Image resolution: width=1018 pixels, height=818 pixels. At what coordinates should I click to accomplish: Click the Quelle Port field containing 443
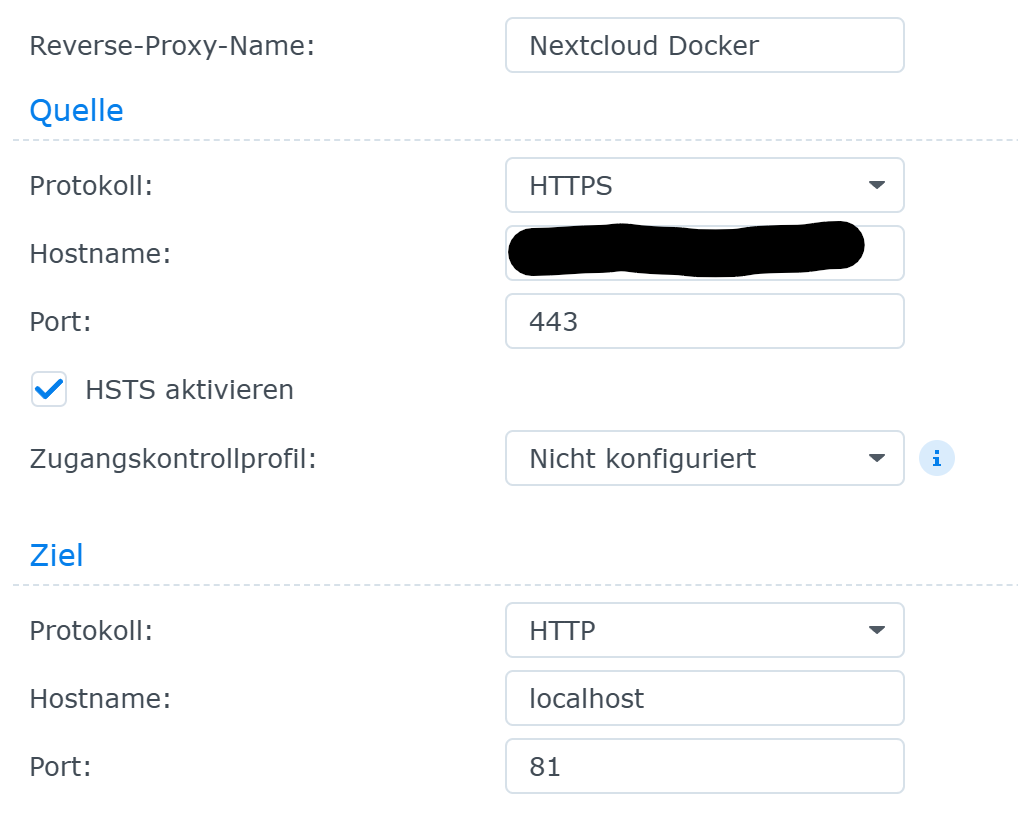(x=704, y=321)
